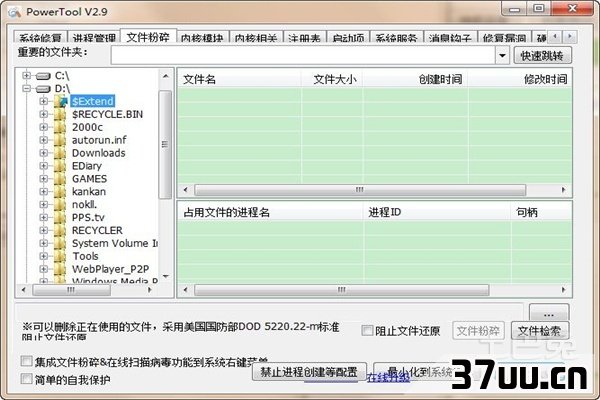Click the Downloads folder icon
Image resolution: width=600 pixels, height=400 pixels.
pyautogui.click(x=60, y=153)
